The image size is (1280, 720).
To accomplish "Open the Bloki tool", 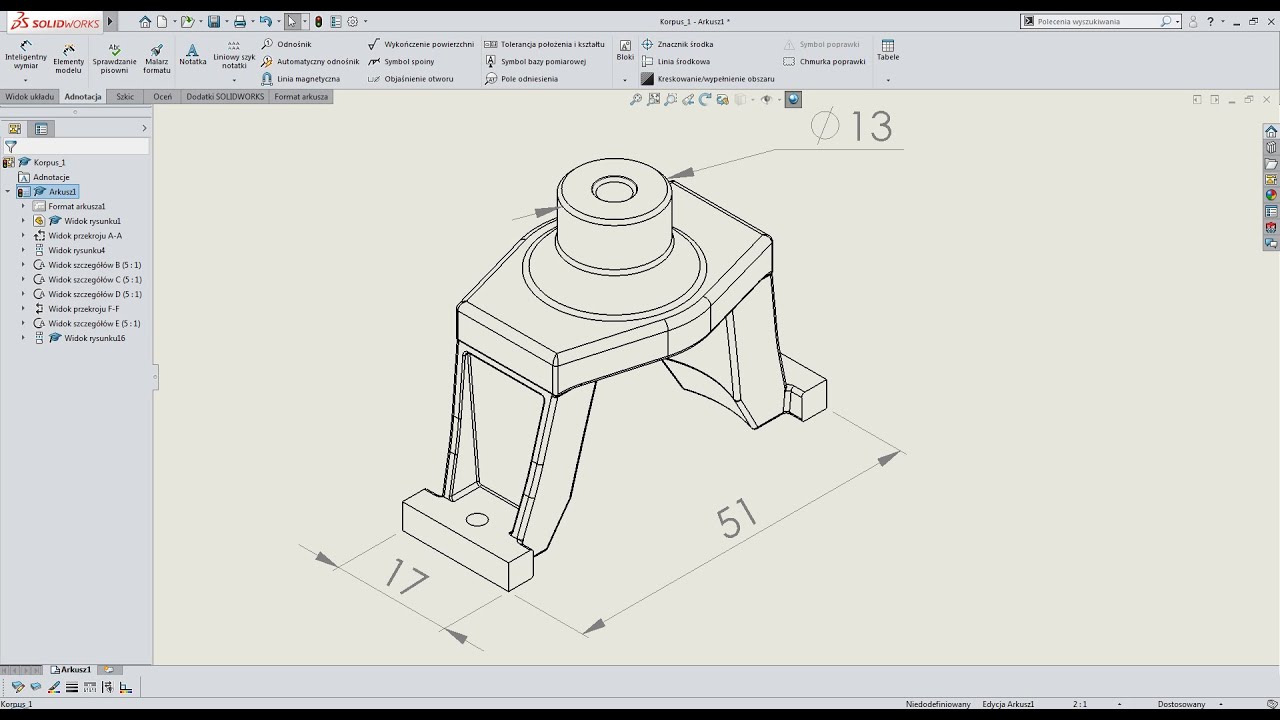I will (x=625, y=50).
